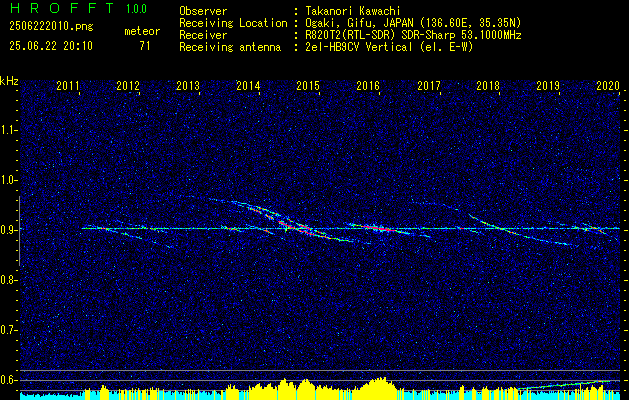Click the Receiver value R820T2 SDR-Sharp

[412, 35]
